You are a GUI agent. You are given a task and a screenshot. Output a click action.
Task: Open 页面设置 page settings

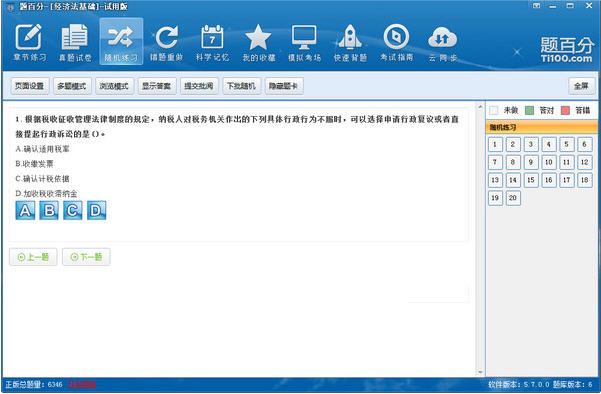(x=30, y=86)
